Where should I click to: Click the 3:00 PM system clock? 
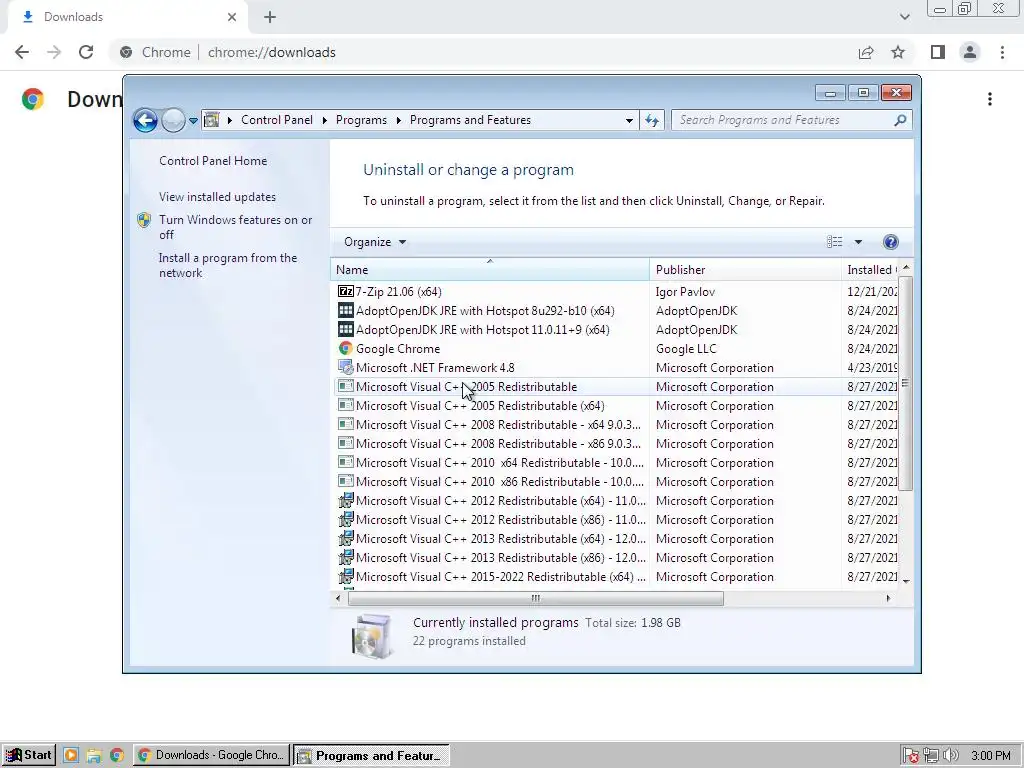990,756
